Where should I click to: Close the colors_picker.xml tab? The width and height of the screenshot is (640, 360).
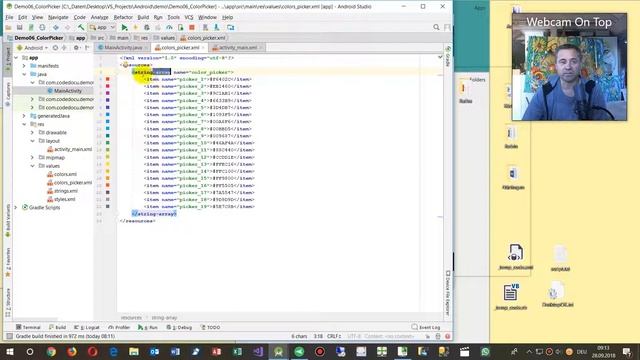coord(203,48)
